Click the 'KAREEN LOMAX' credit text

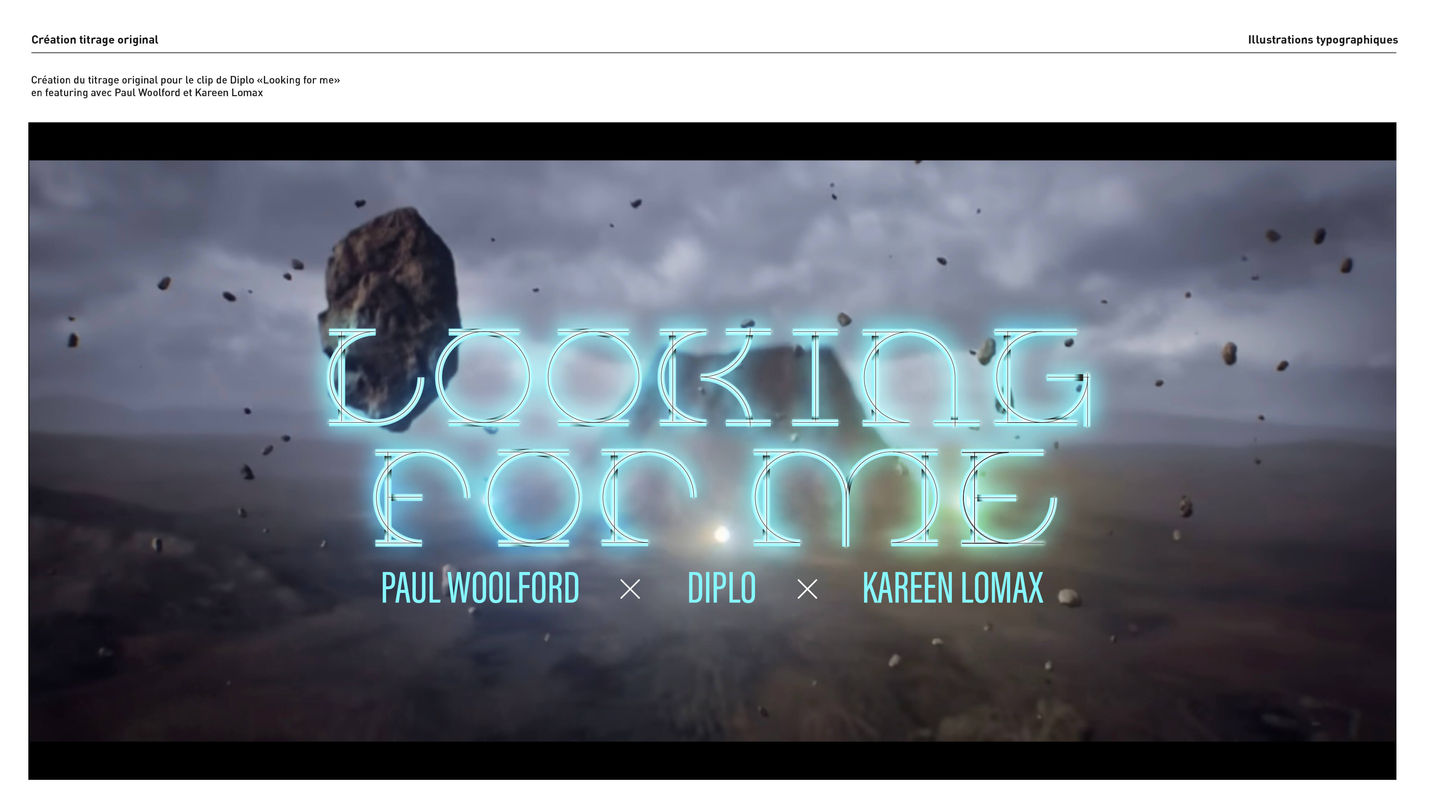[x=953, y=588]
